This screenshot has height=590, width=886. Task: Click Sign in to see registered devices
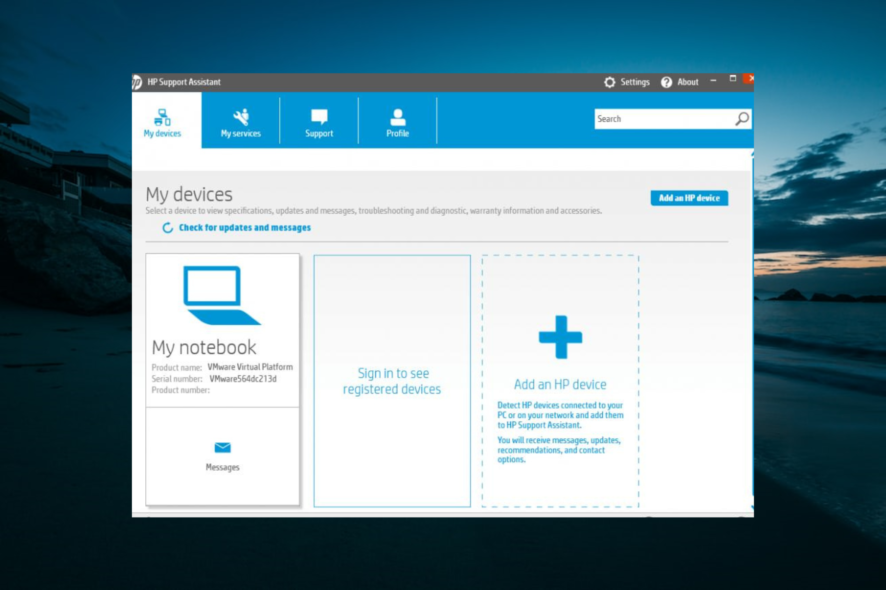tap(392, 381)
